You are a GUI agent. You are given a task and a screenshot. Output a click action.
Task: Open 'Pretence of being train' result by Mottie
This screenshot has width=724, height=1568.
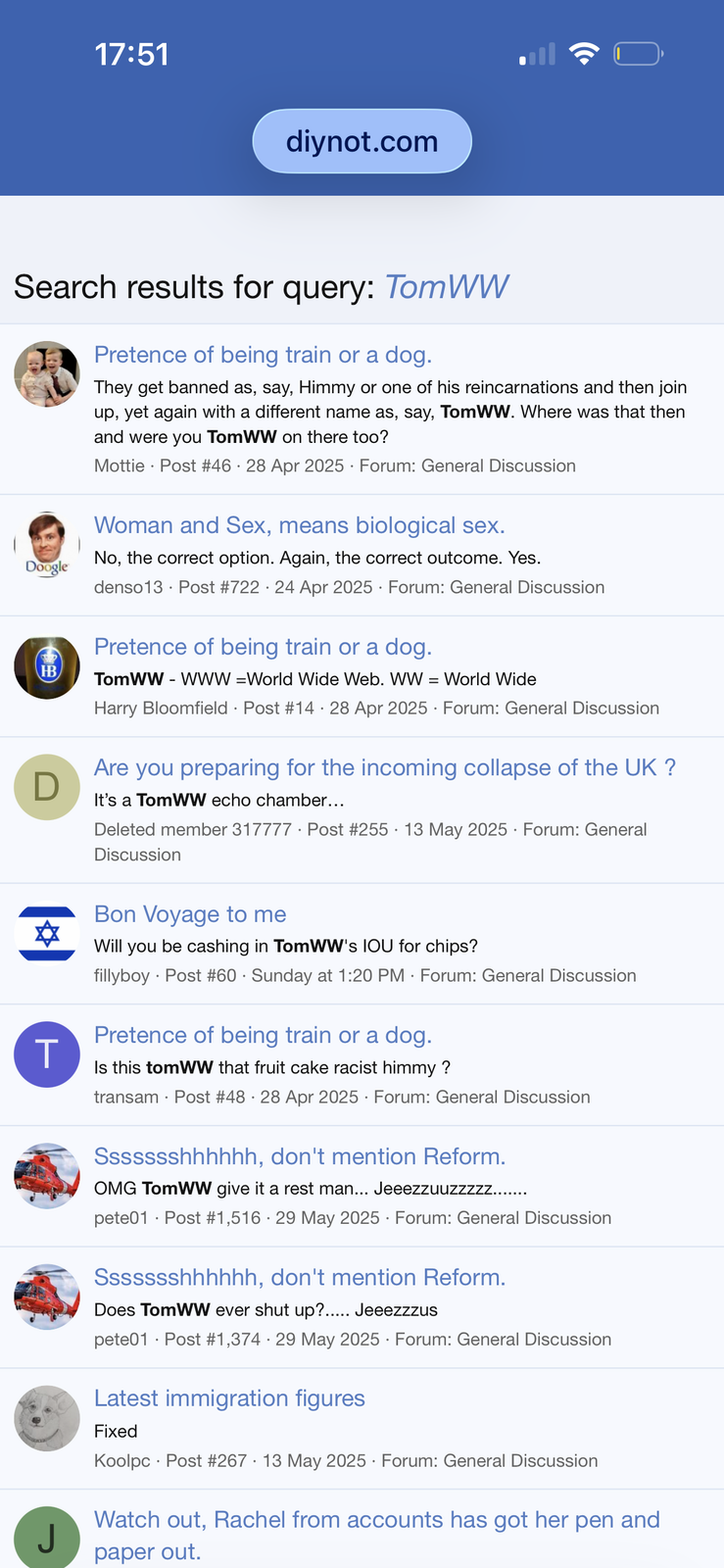263,355
